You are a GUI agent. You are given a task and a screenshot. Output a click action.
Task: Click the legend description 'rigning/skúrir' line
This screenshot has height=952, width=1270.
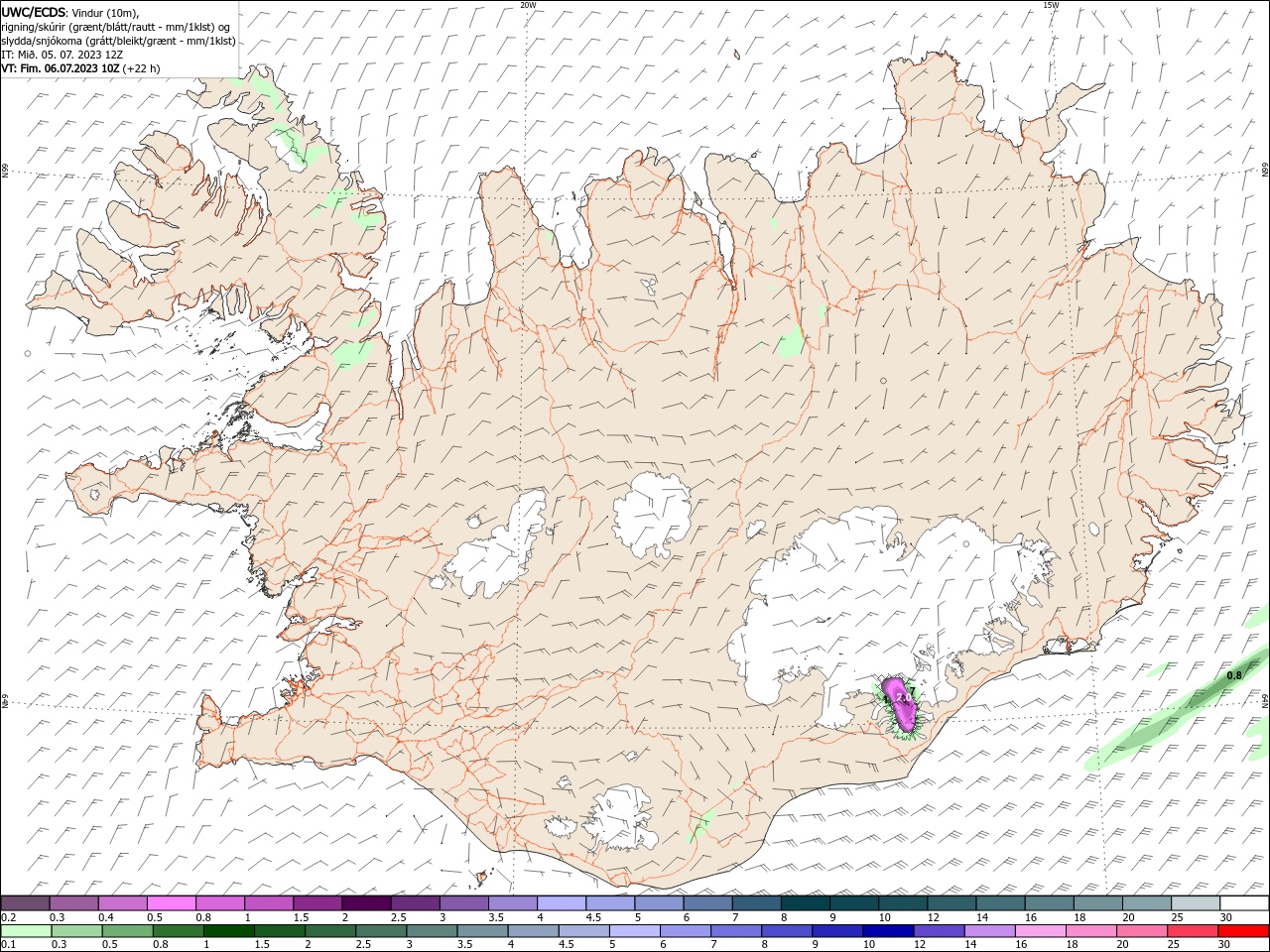116,27
